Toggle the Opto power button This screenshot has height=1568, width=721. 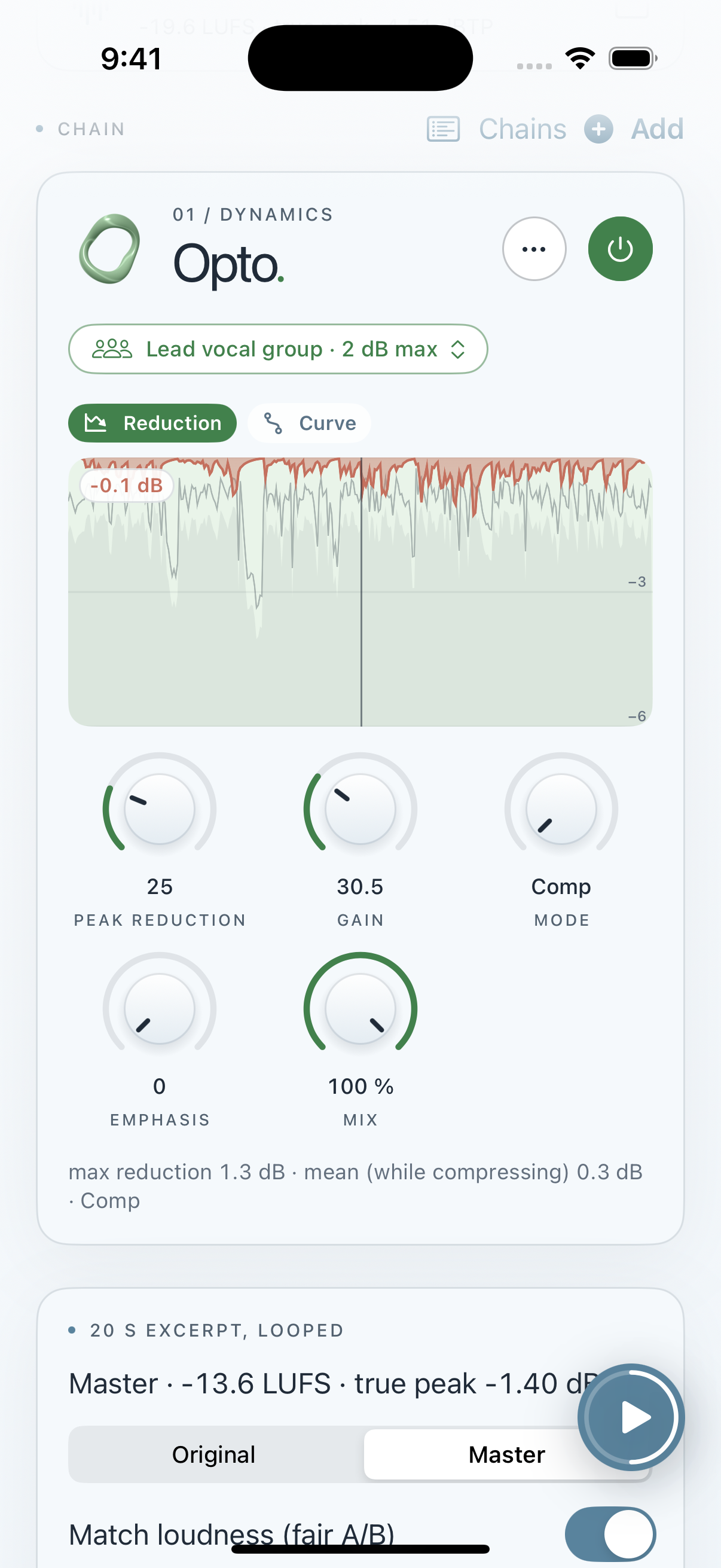click(620, 249)
